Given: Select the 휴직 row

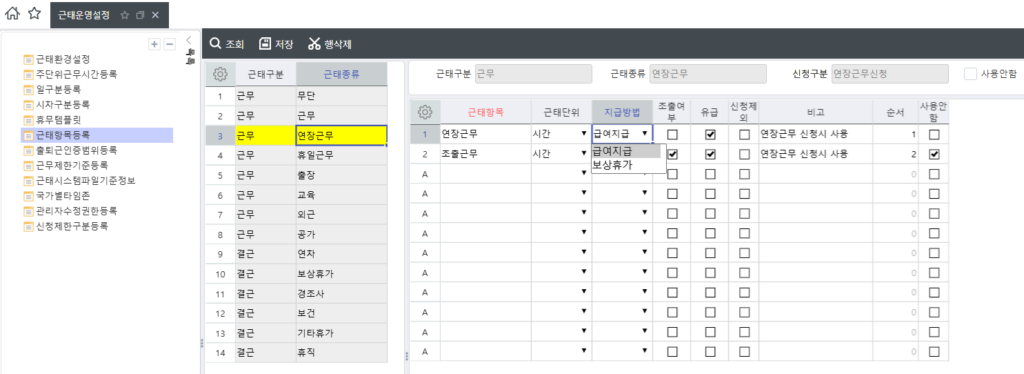Looking at the screenshot, I should click(x=342, y=353).
